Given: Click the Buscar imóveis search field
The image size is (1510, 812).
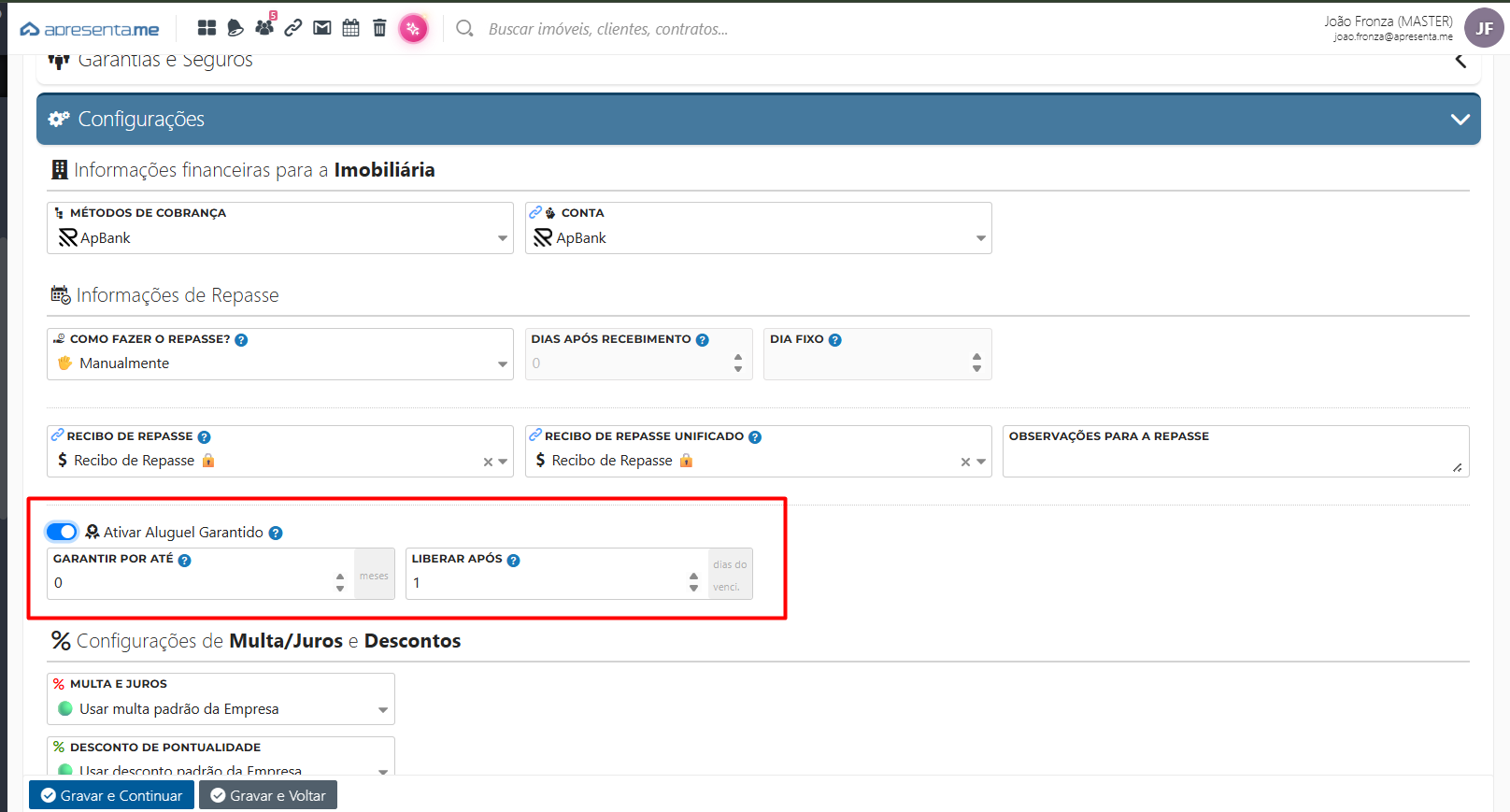Looking at the screenshot, I should (x=608, y=29).
